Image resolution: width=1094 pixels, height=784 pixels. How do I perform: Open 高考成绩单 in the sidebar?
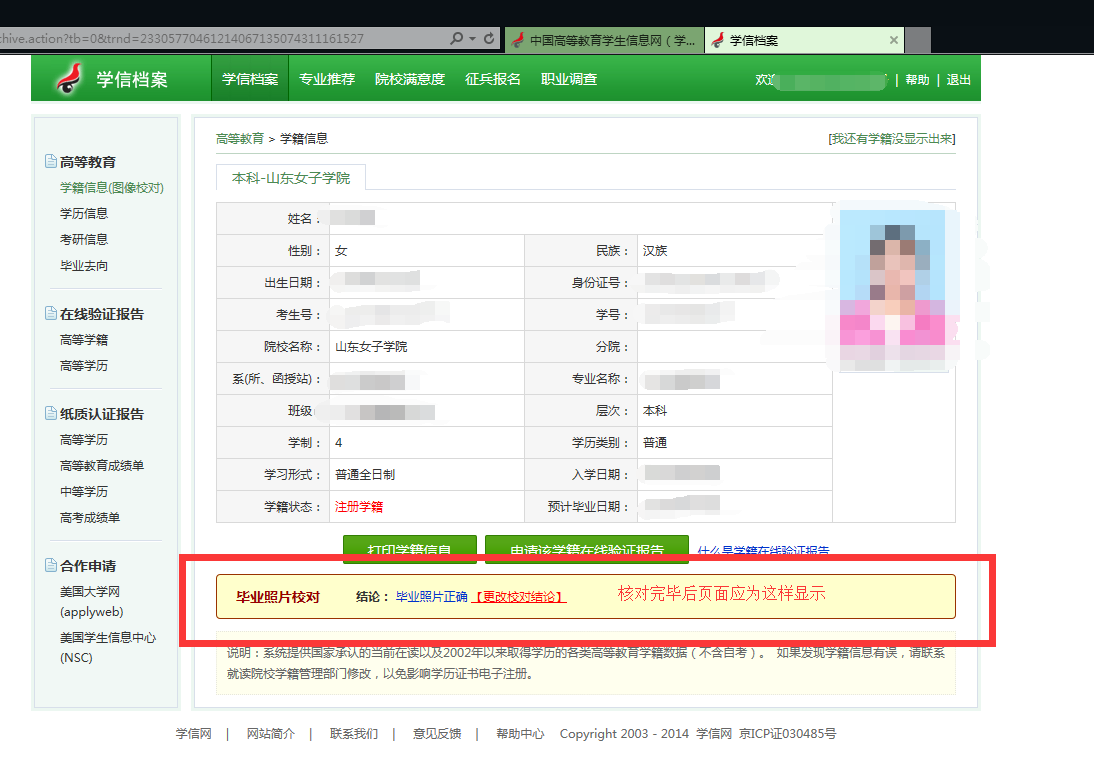pos(90,518)
